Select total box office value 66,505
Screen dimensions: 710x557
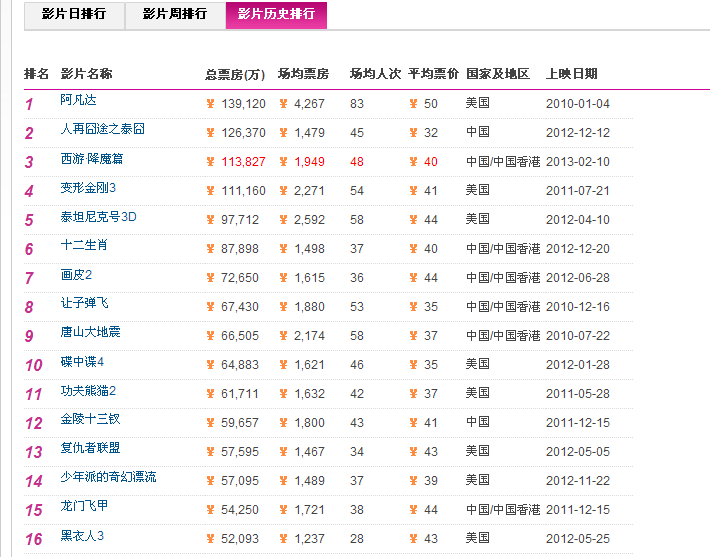(x=240, y=336)
